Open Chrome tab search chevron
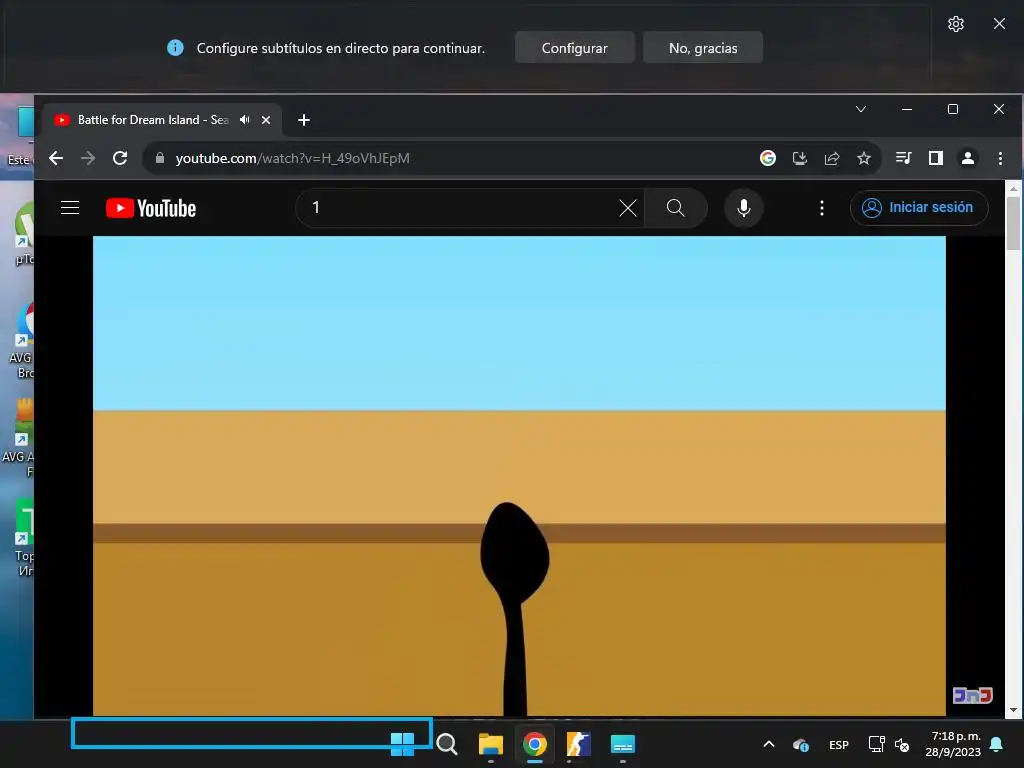This screenshot has height=768, width=1024. tap(861, 109)
